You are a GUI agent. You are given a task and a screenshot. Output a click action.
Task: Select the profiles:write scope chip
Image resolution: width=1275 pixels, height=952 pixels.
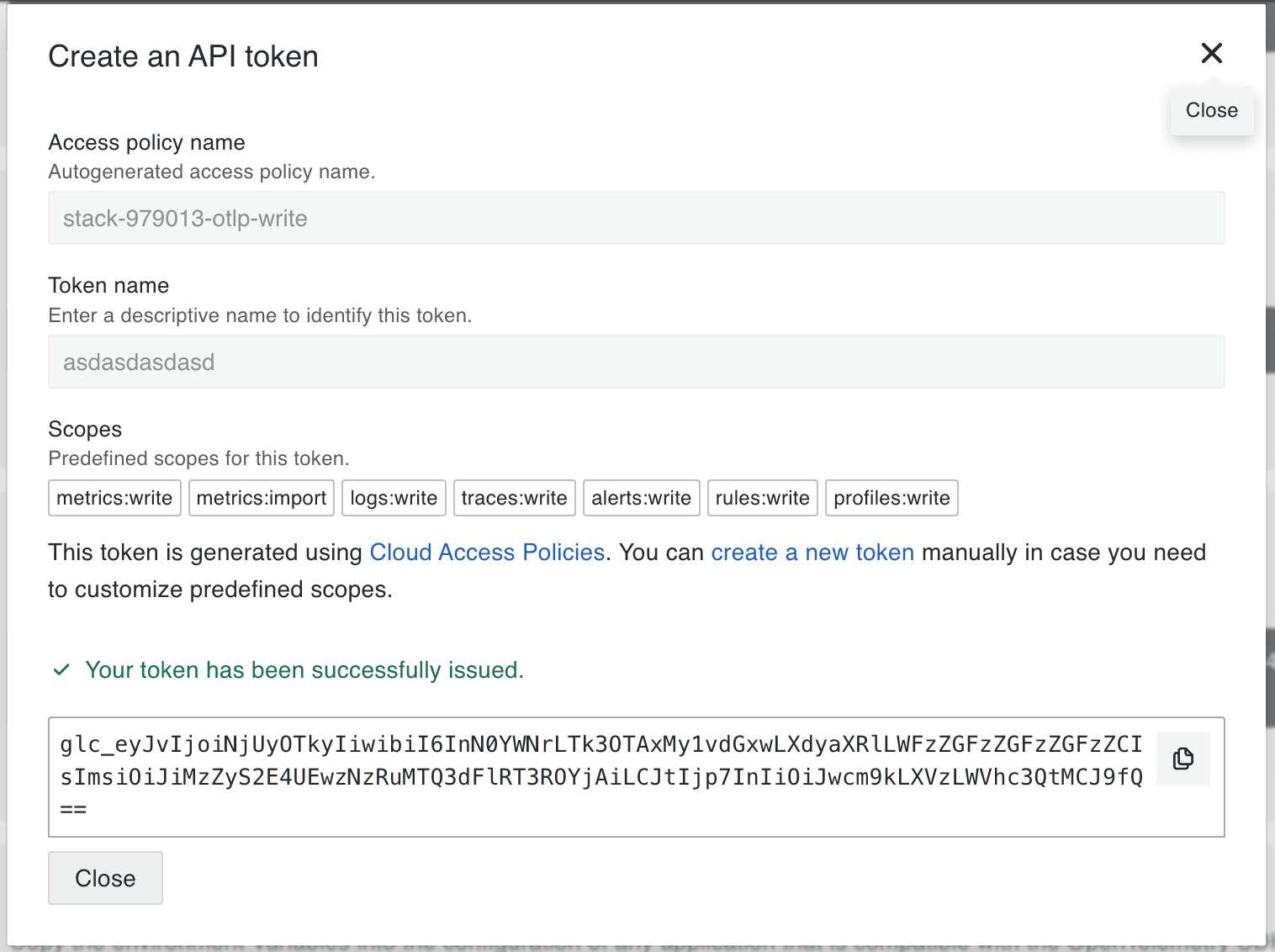point(891,498)
